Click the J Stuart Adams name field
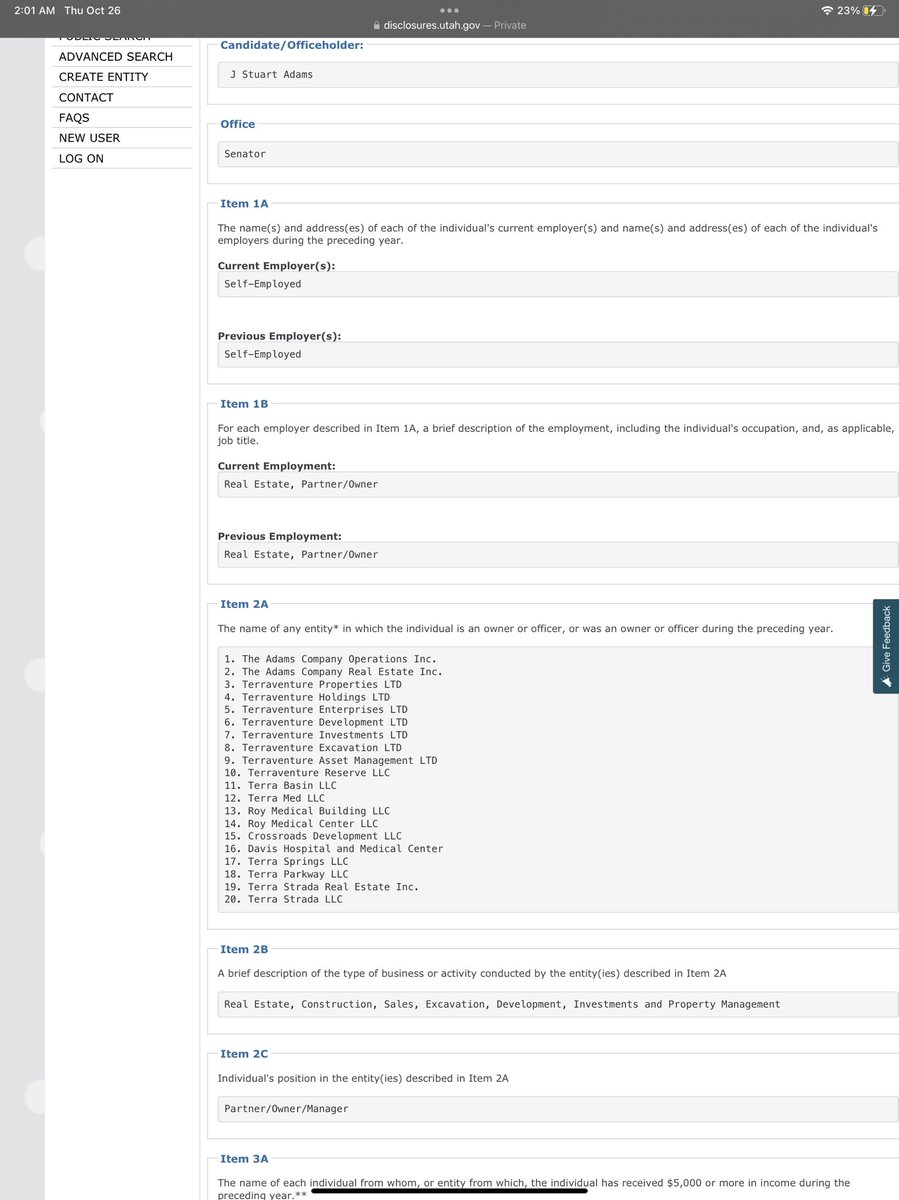The width and height of the screenshot is (899, 1200). point(558,75)
